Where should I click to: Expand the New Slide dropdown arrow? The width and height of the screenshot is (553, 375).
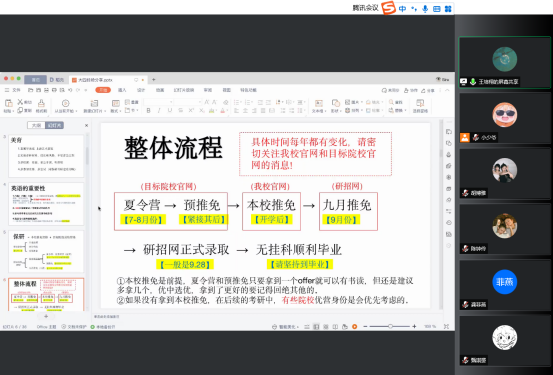(105, 111)
